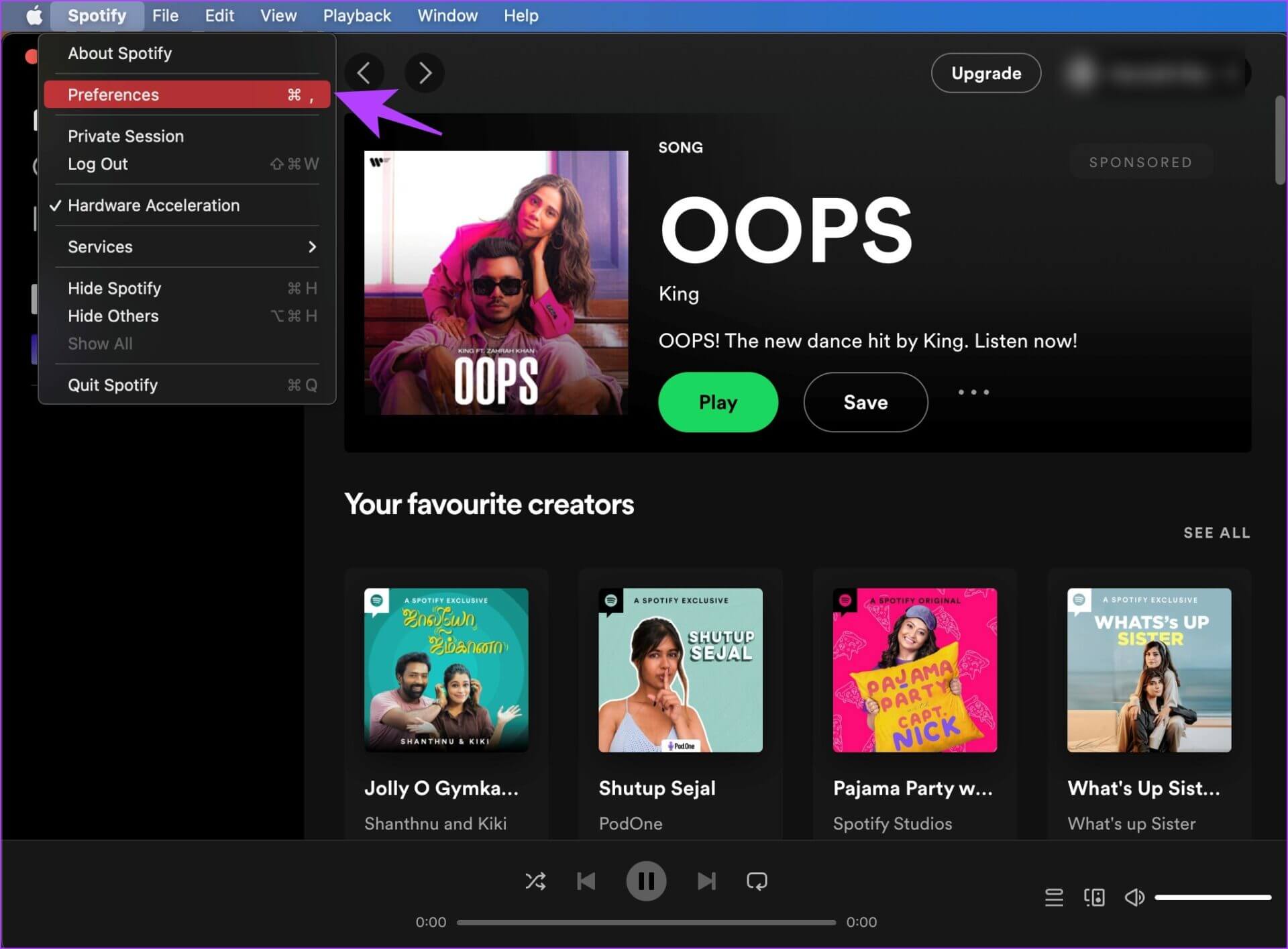This screenshot has height=949, width=1288.
Task: Click SEE ALL for favourite creators
Action: pos(1217,533)
